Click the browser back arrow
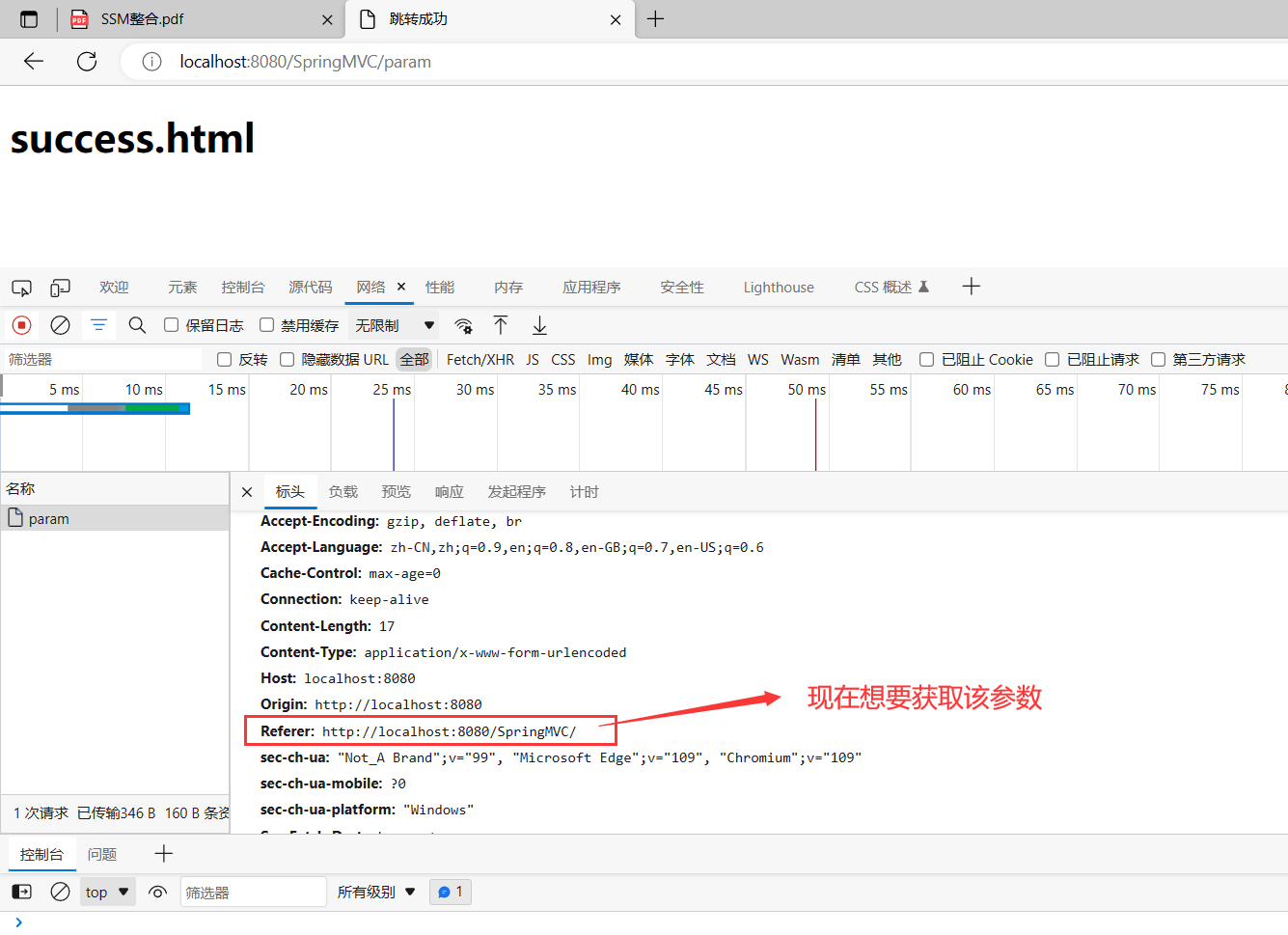This screenshot has height=935, width=1288. pyautogui.click(x=34, y=62)
